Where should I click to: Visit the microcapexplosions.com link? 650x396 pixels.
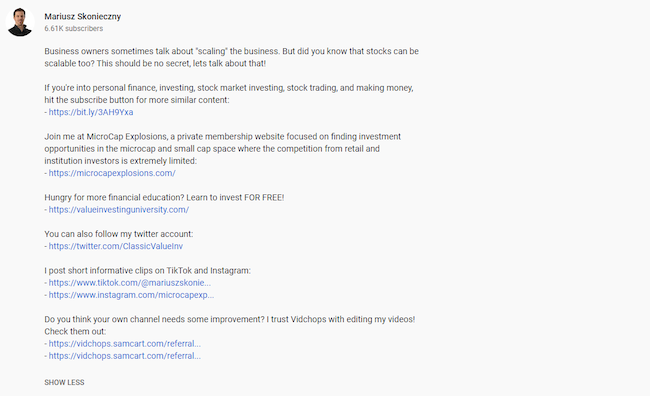coord(112,173)
